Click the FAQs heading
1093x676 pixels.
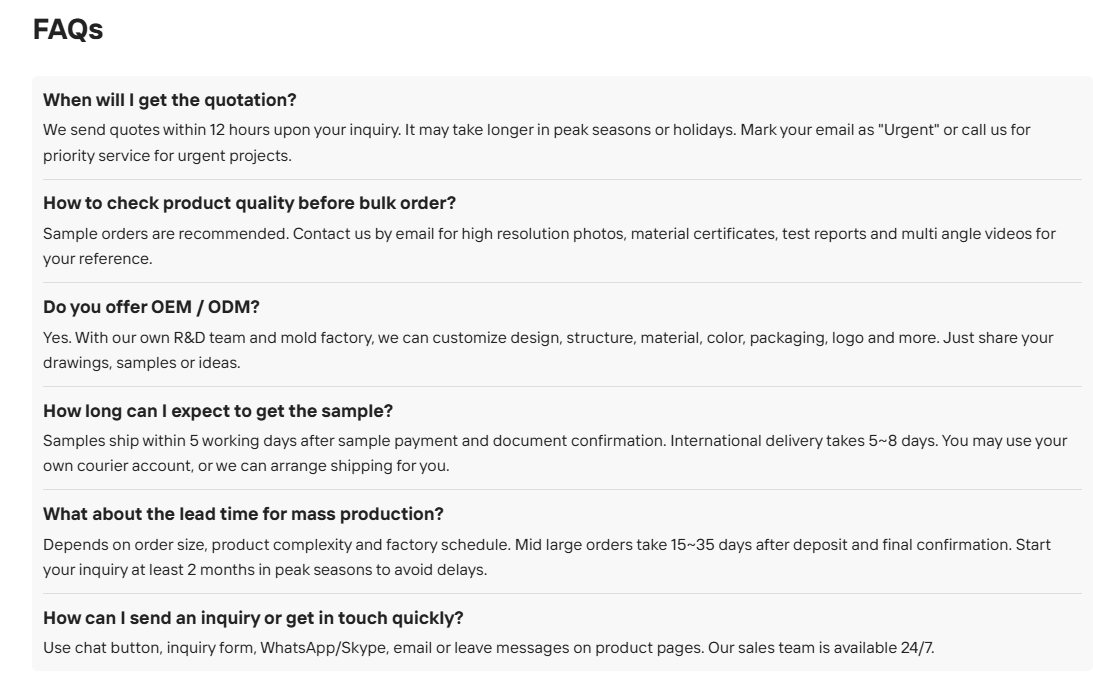[68, 29]
